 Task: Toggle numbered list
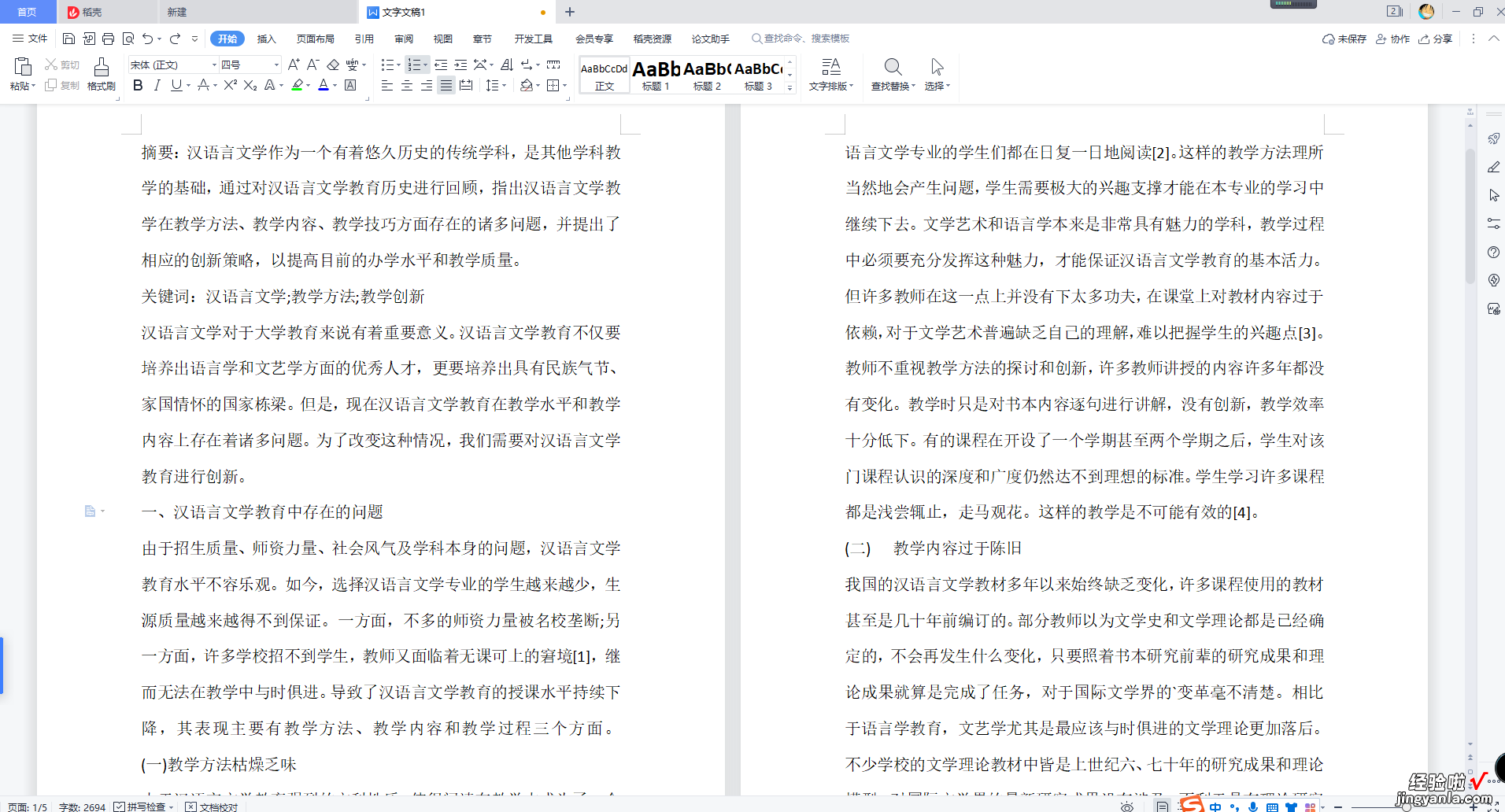414,65
